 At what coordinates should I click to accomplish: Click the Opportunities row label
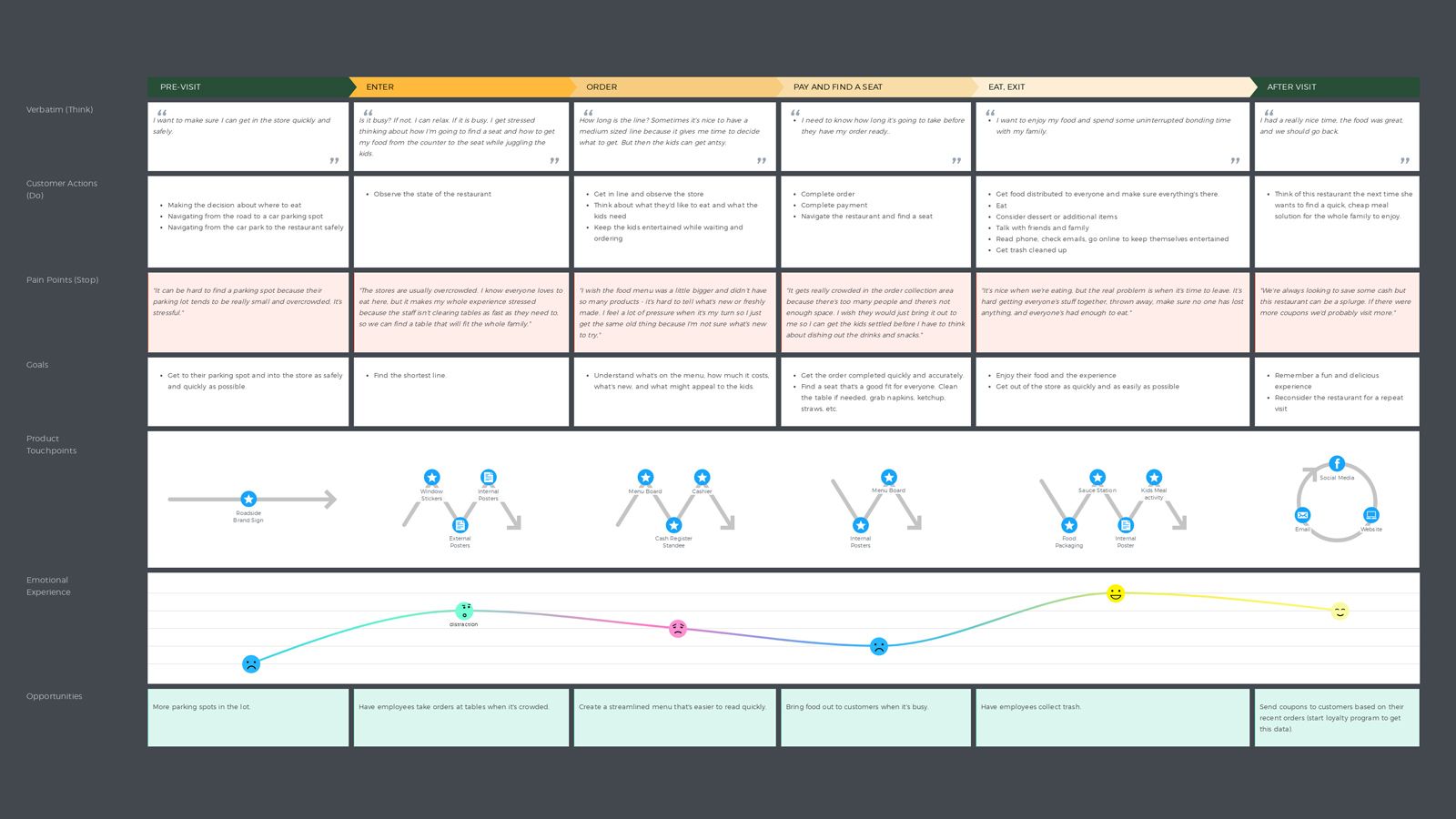point(54,696)
